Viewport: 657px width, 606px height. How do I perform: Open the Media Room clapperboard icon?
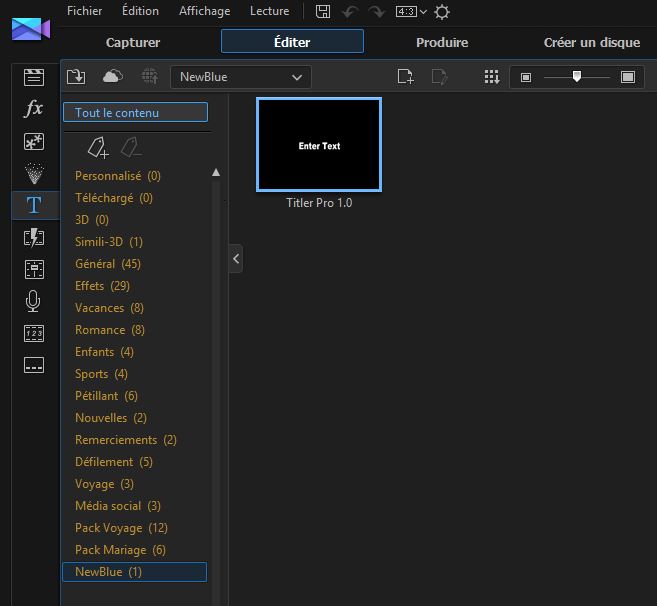34,77
